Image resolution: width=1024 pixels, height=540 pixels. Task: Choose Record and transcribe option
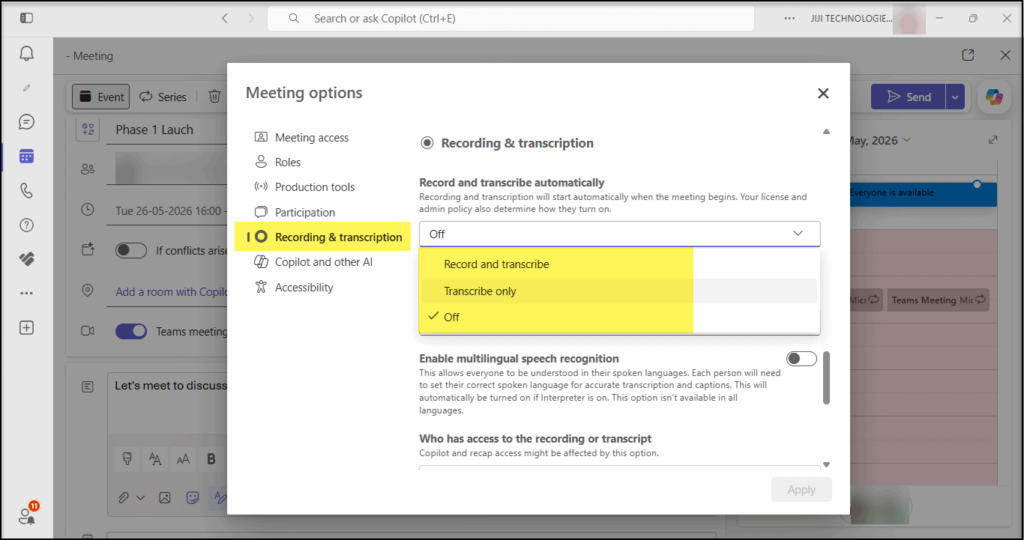(x=619, y=264)
